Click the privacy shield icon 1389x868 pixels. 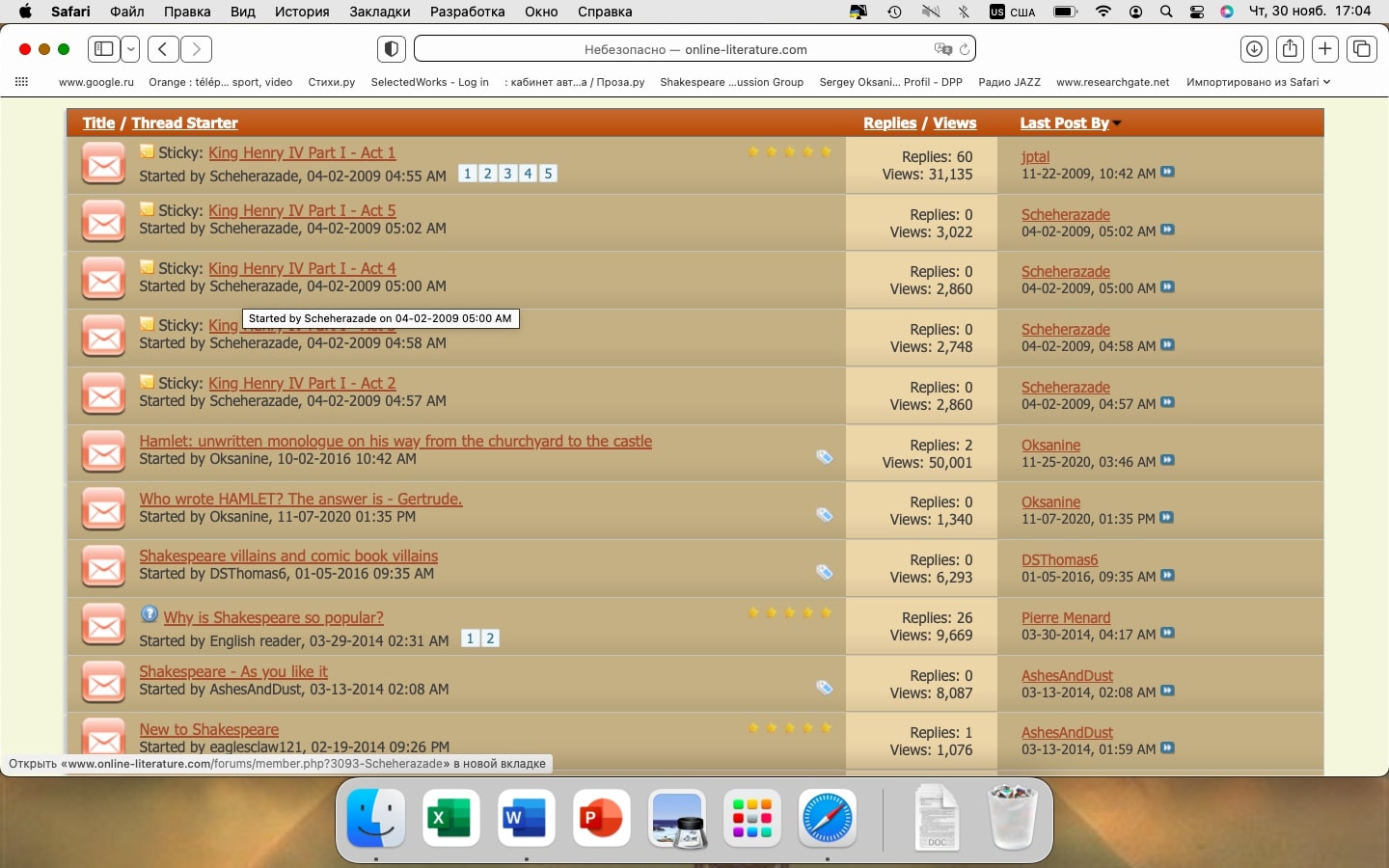pos(392,49)
